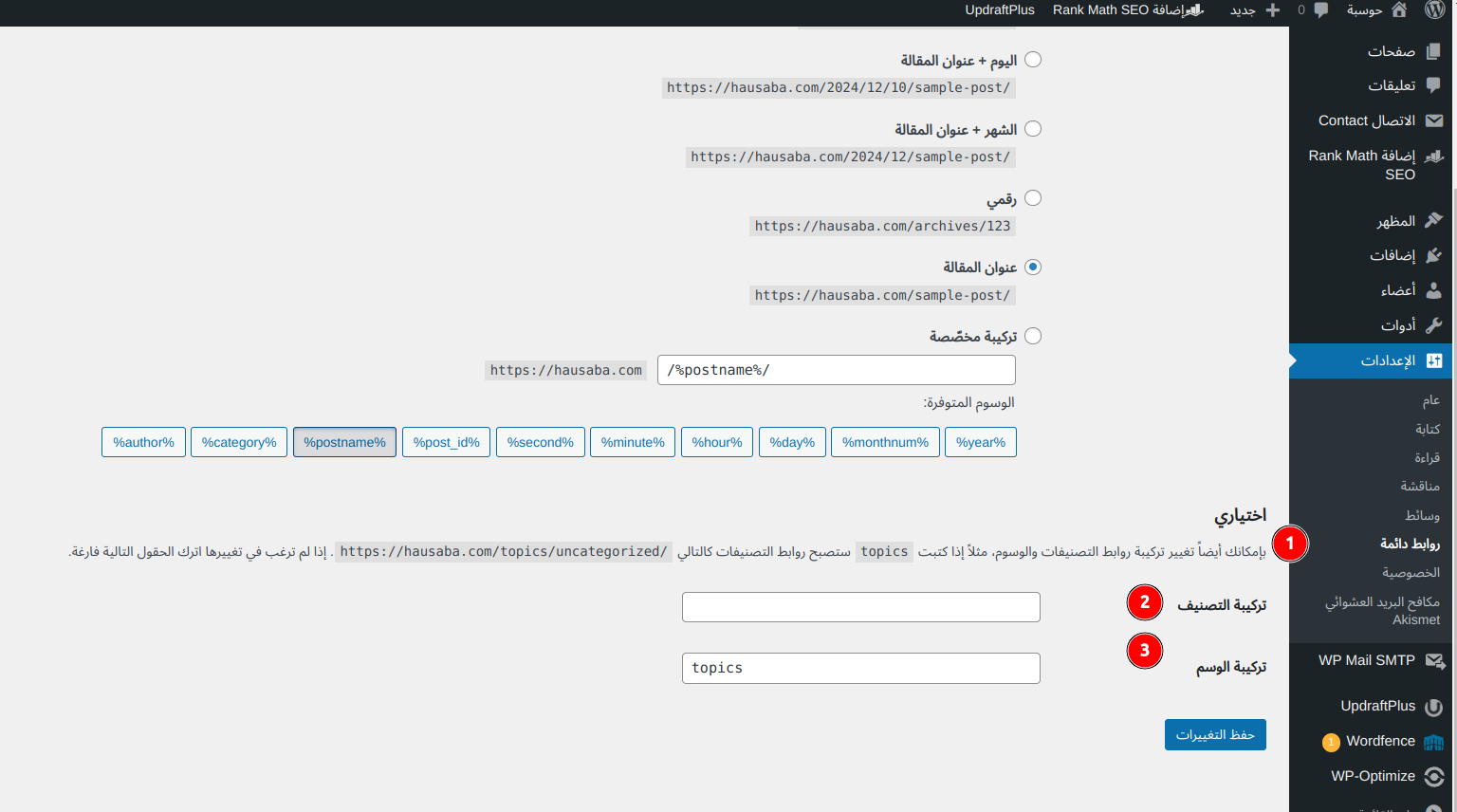Open مكافح البريد العشوائي Akismet submenu item
This screenshot has height=812, width=1457.
point(1382,611)
